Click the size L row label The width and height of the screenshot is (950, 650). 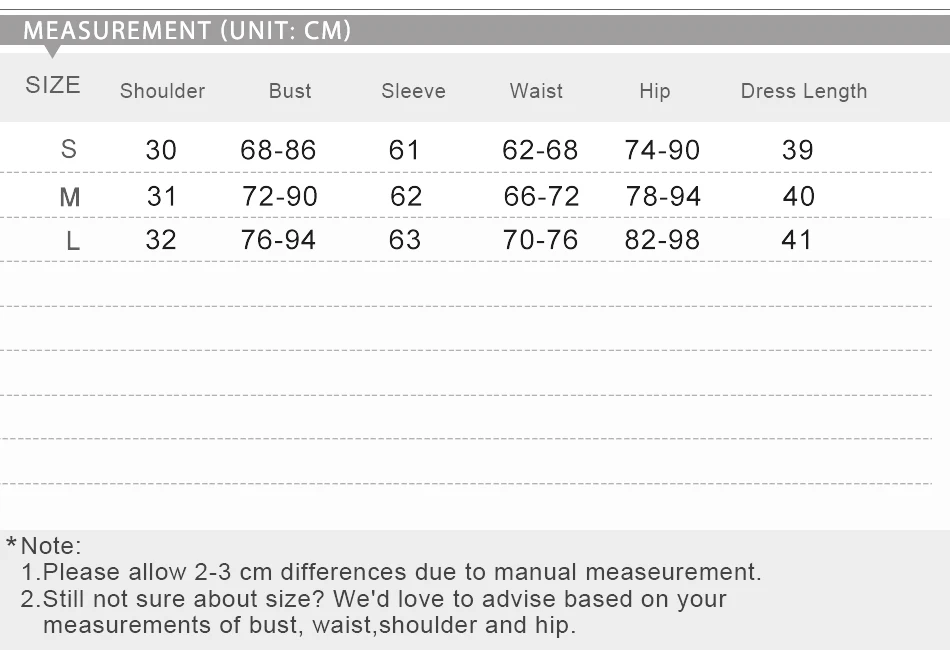pos(72,241)
